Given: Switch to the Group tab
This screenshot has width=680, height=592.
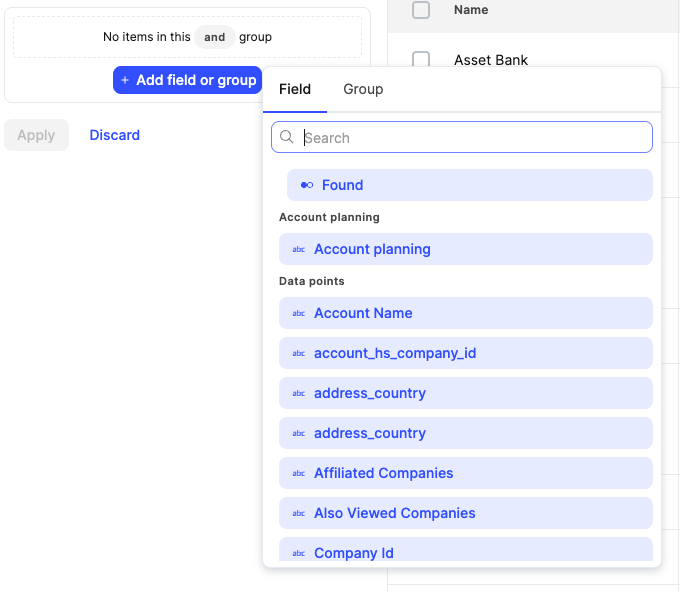Looking at the screenshot, I should [363, 89].
